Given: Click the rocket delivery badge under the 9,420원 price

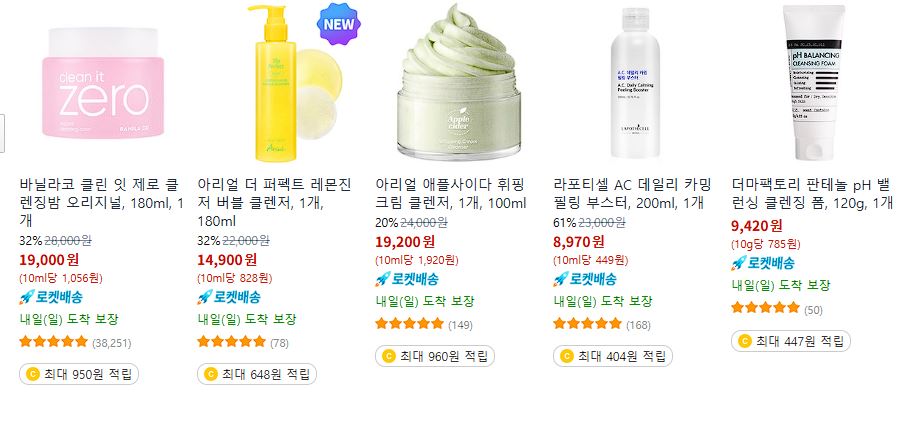Looking at the screenshot, I should coord(763,263).
